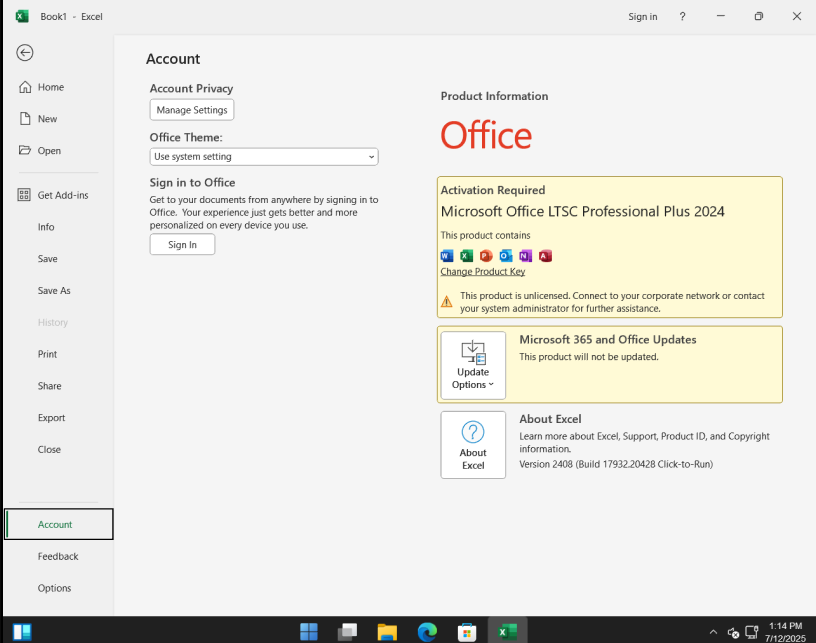Image resolution: width=816 pixels, height=643 pixels.
Task: Click the Microsoft Office LTSC Professional Plus 2024 text
Action: pyautogui.click(x=582, y=211)
